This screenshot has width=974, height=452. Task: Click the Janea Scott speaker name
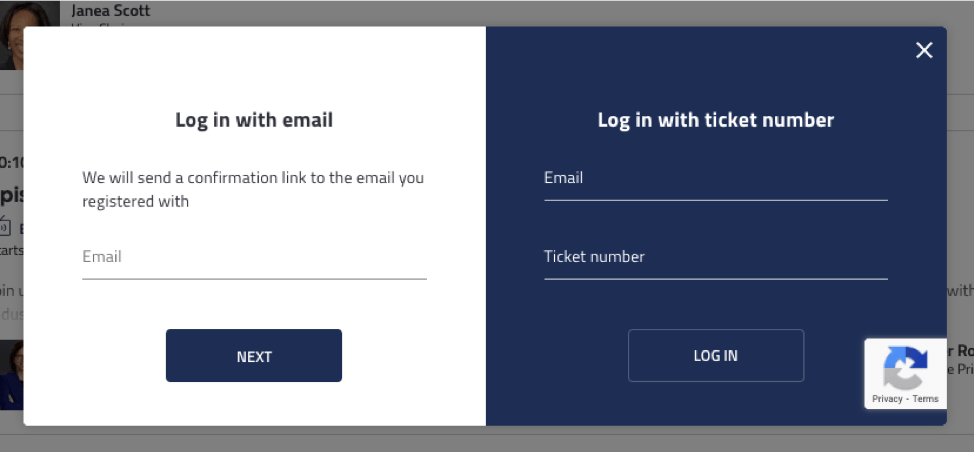(110, 11)
